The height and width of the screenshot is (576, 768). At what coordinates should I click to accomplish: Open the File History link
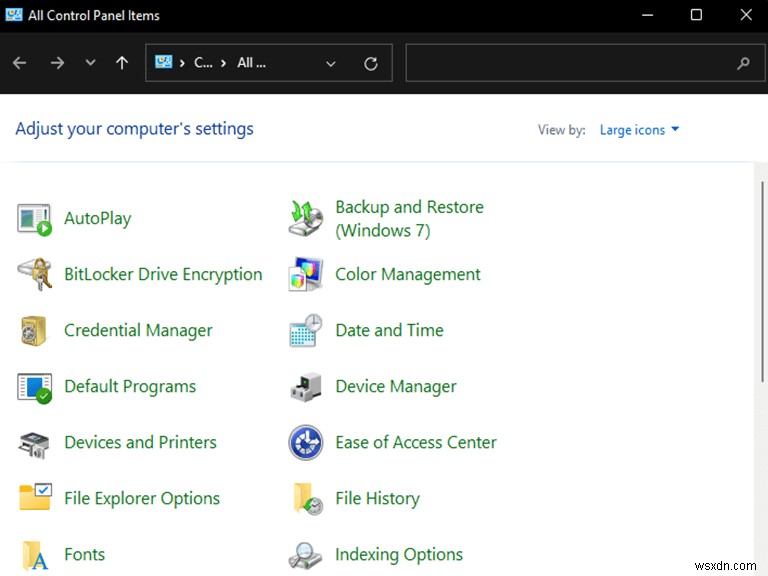(377, 499)
